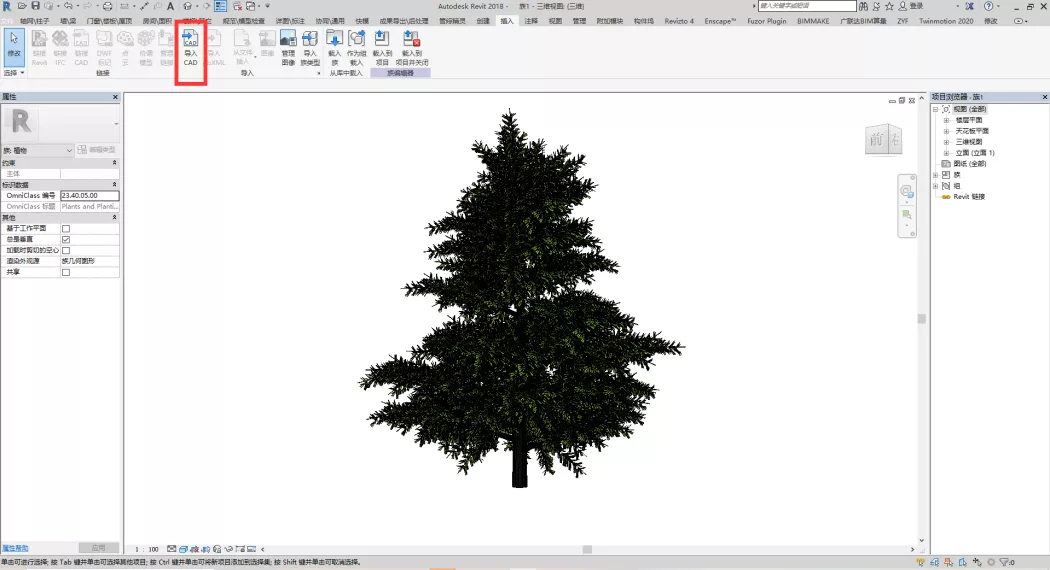Enable the 基于工作平面 checkbox

pos(66,229)
